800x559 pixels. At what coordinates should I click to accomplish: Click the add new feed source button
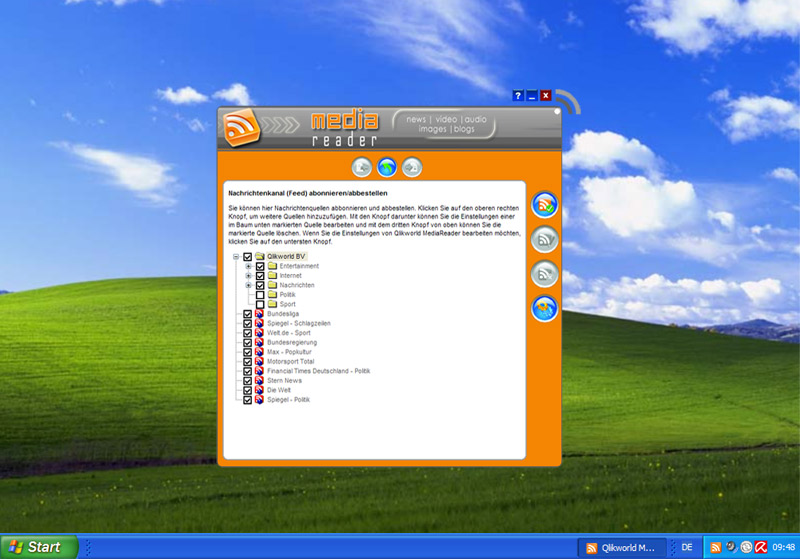coord(545,205)
